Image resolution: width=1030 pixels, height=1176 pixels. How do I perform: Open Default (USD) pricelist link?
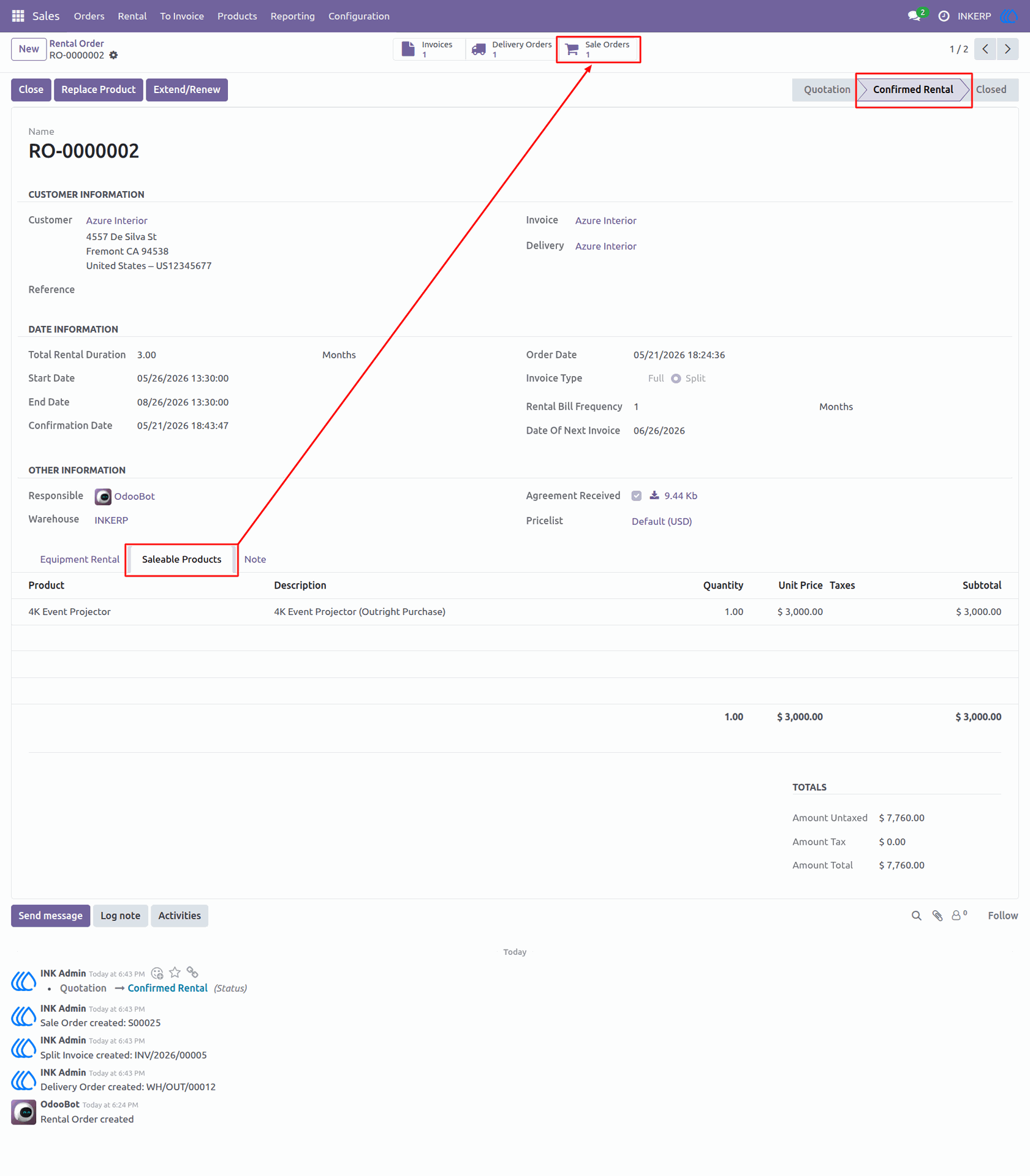point(662,521)
